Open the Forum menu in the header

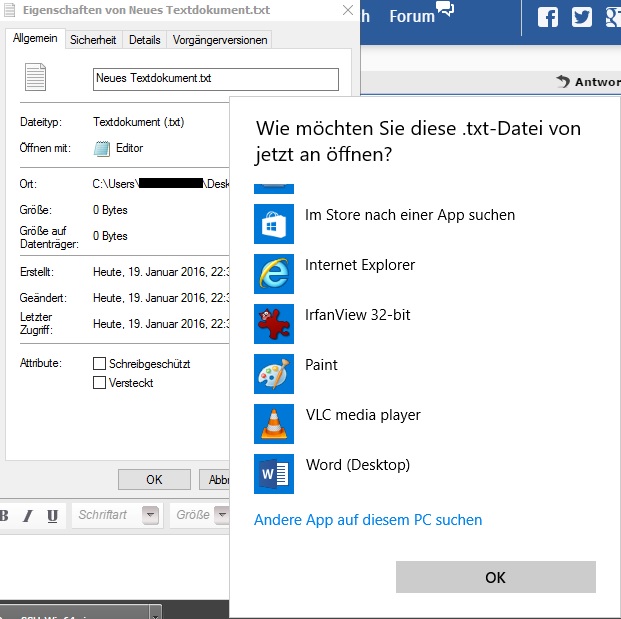point(412,16)
